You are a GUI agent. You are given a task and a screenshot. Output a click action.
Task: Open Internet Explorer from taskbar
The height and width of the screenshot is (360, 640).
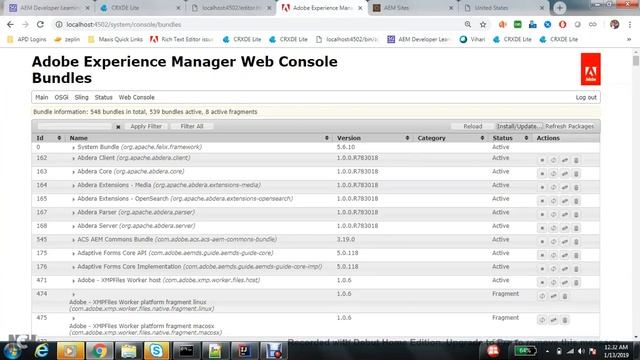click(x=42, y=351)
